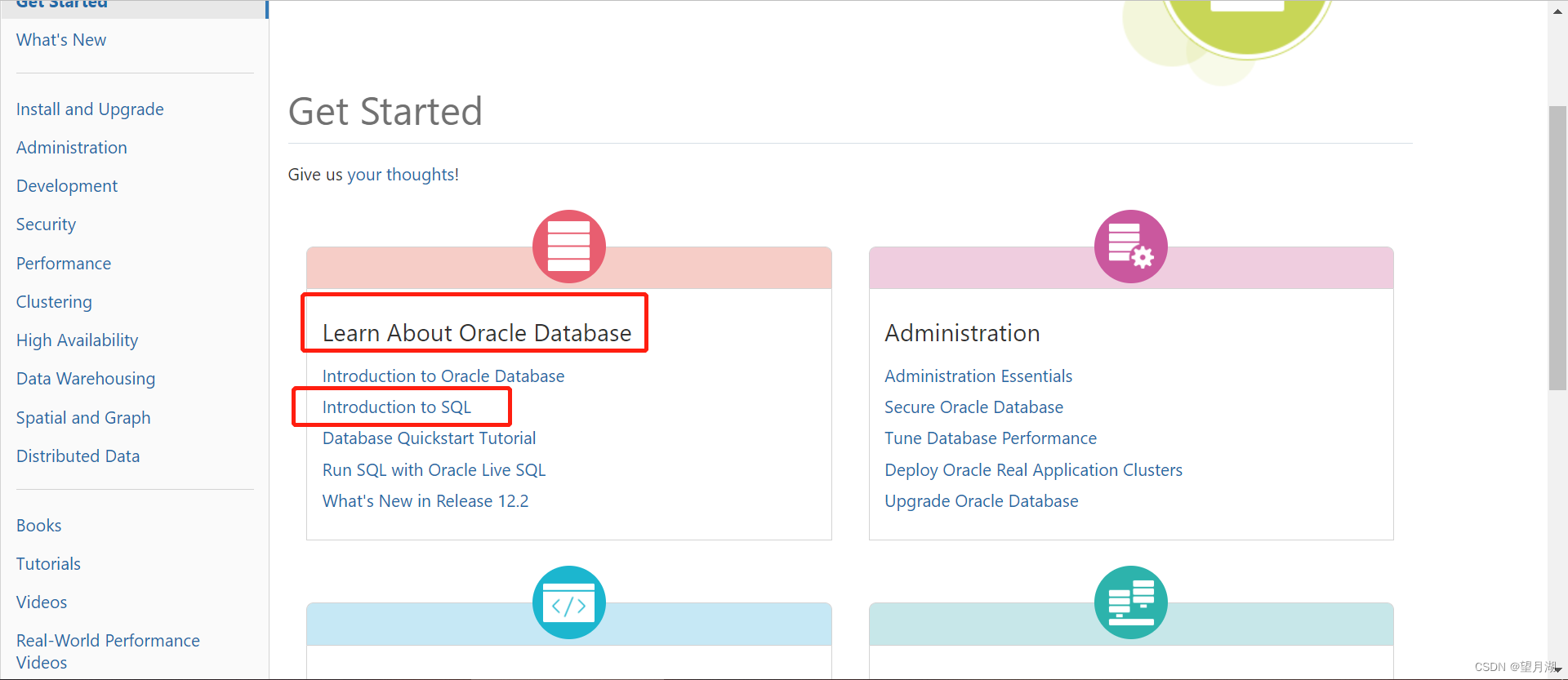Go to High Availability section
The height and width of the screenshot is (680, 1568).
[x=77, y=340]
